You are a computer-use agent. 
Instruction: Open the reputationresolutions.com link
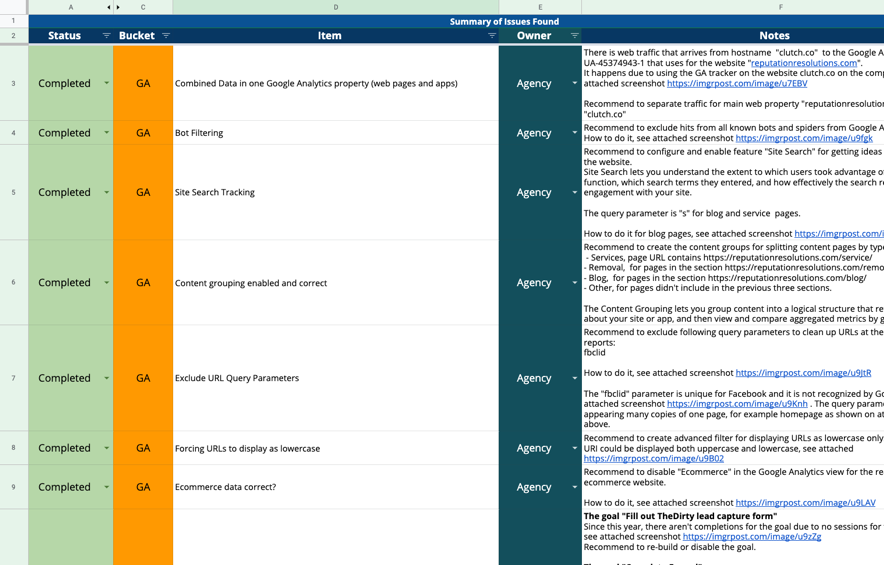tap(803, 63)
